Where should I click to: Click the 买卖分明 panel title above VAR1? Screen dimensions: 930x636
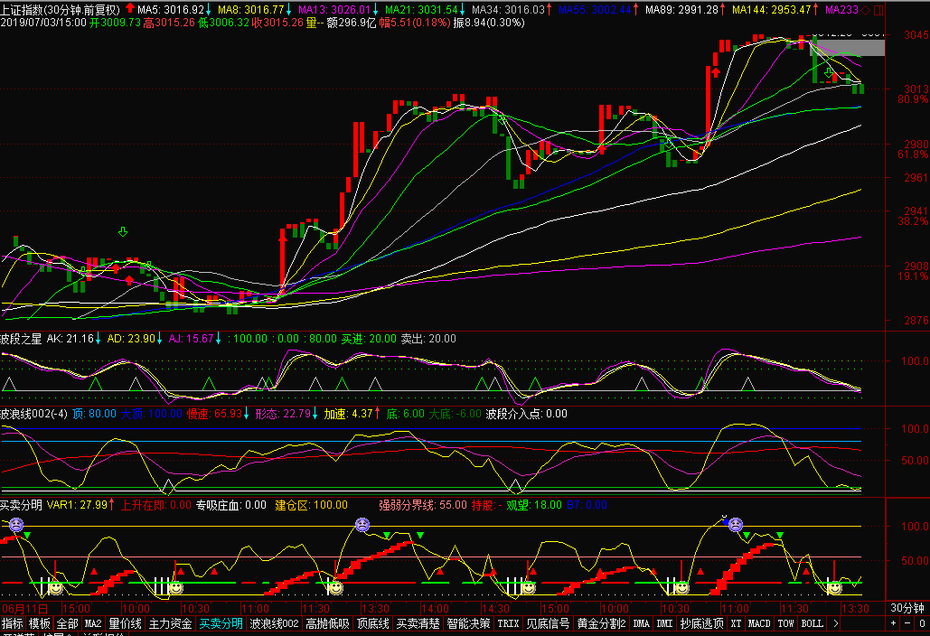coord(21,505)
